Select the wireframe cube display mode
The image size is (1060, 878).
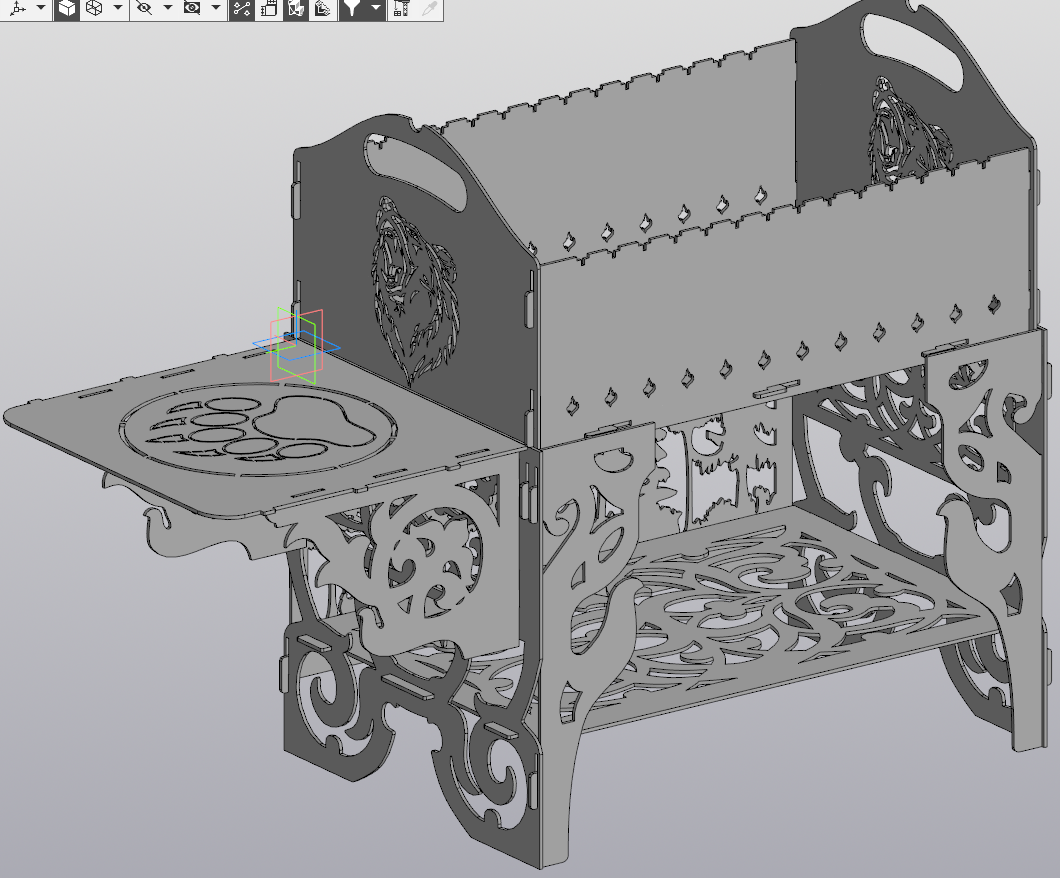click(x=94, y=8)
